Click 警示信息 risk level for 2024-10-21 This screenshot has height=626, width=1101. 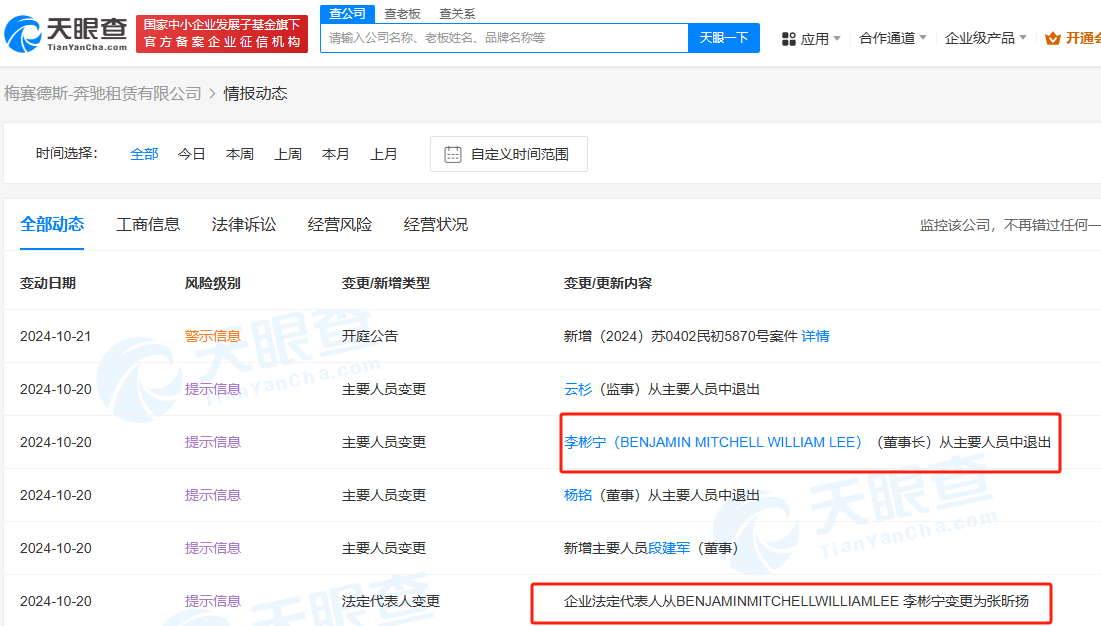pyautogui.click(x=213, y=336)
